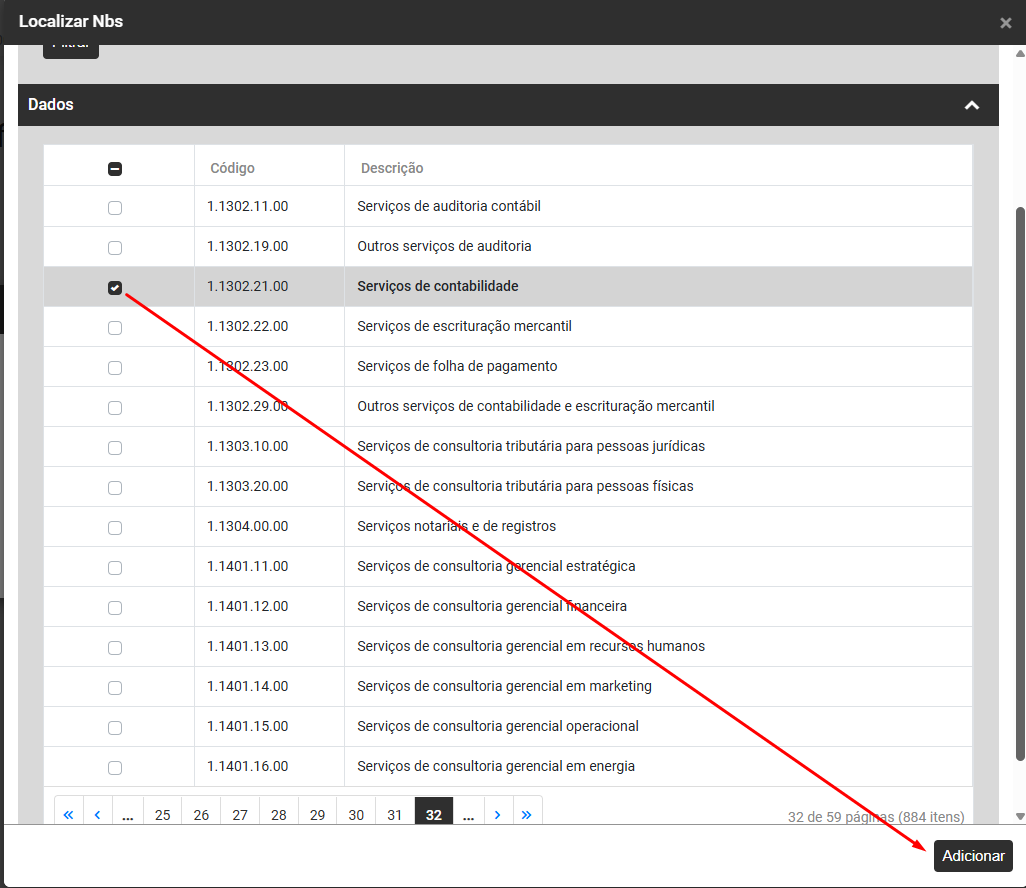The image size is (1026, 888).
Task: Sort by Descrição column header
Action: (x=392, y=168)
